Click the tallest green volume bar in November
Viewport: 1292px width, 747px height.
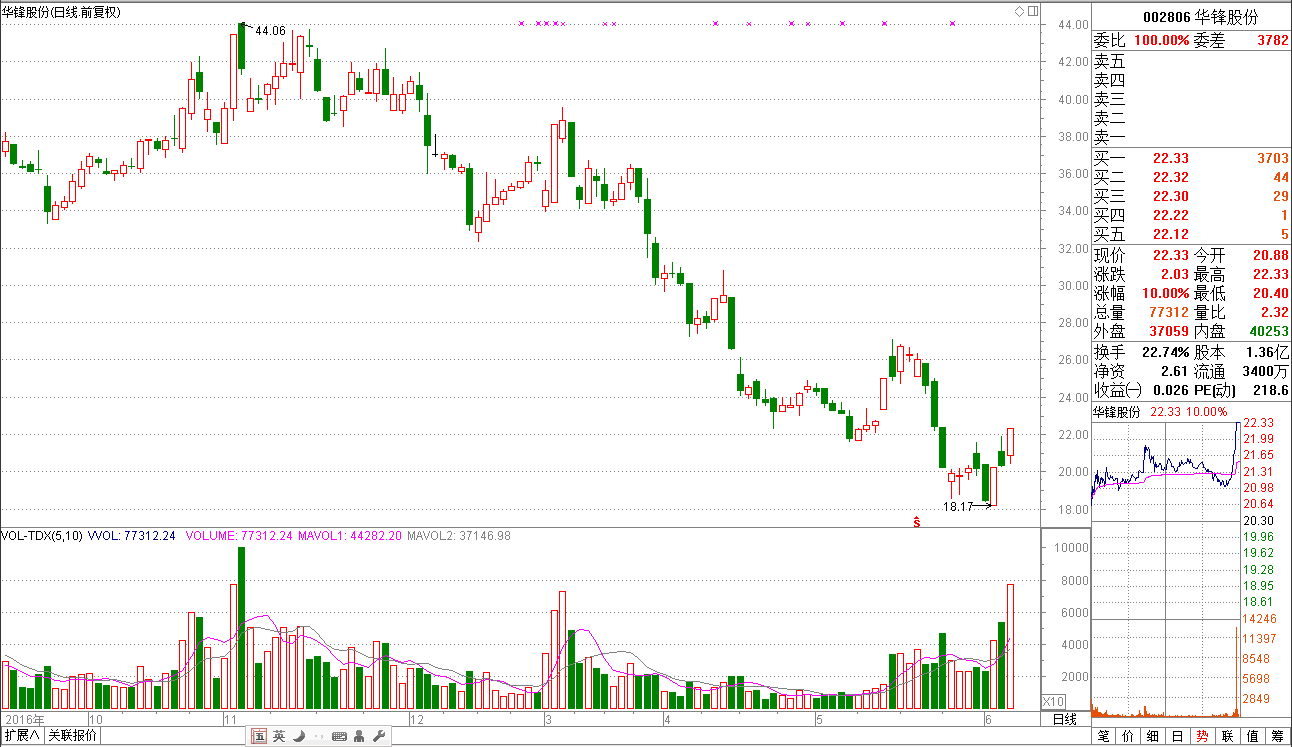pos(241,628)
